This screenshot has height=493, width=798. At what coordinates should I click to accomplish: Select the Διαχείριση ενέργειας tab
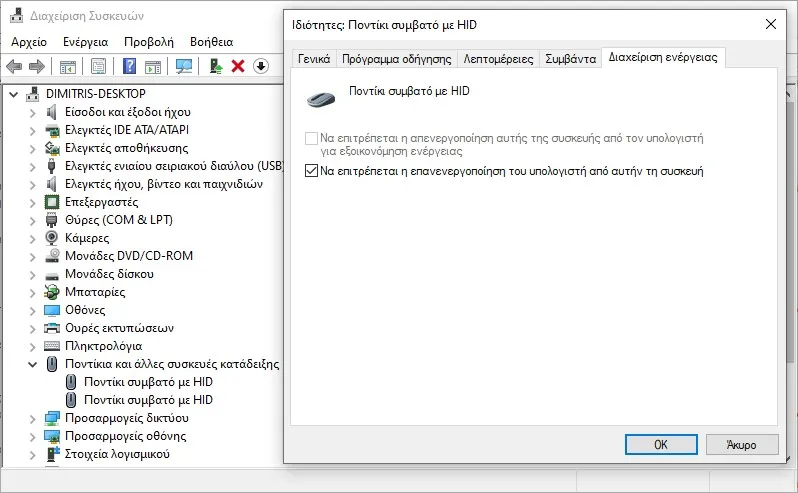[x=663, y=57]
